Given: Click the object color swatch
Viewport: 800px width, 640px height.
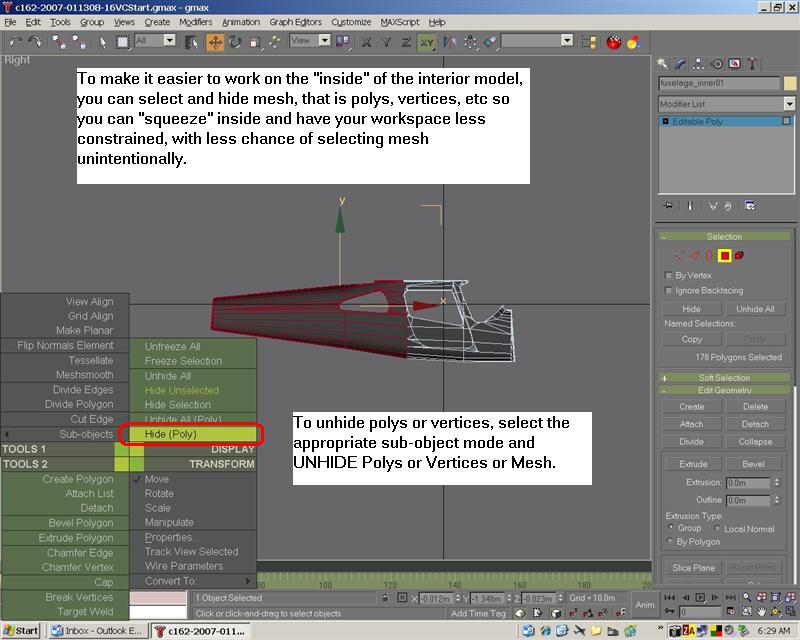Looking at the screenshot, I should tap(790, 83).
